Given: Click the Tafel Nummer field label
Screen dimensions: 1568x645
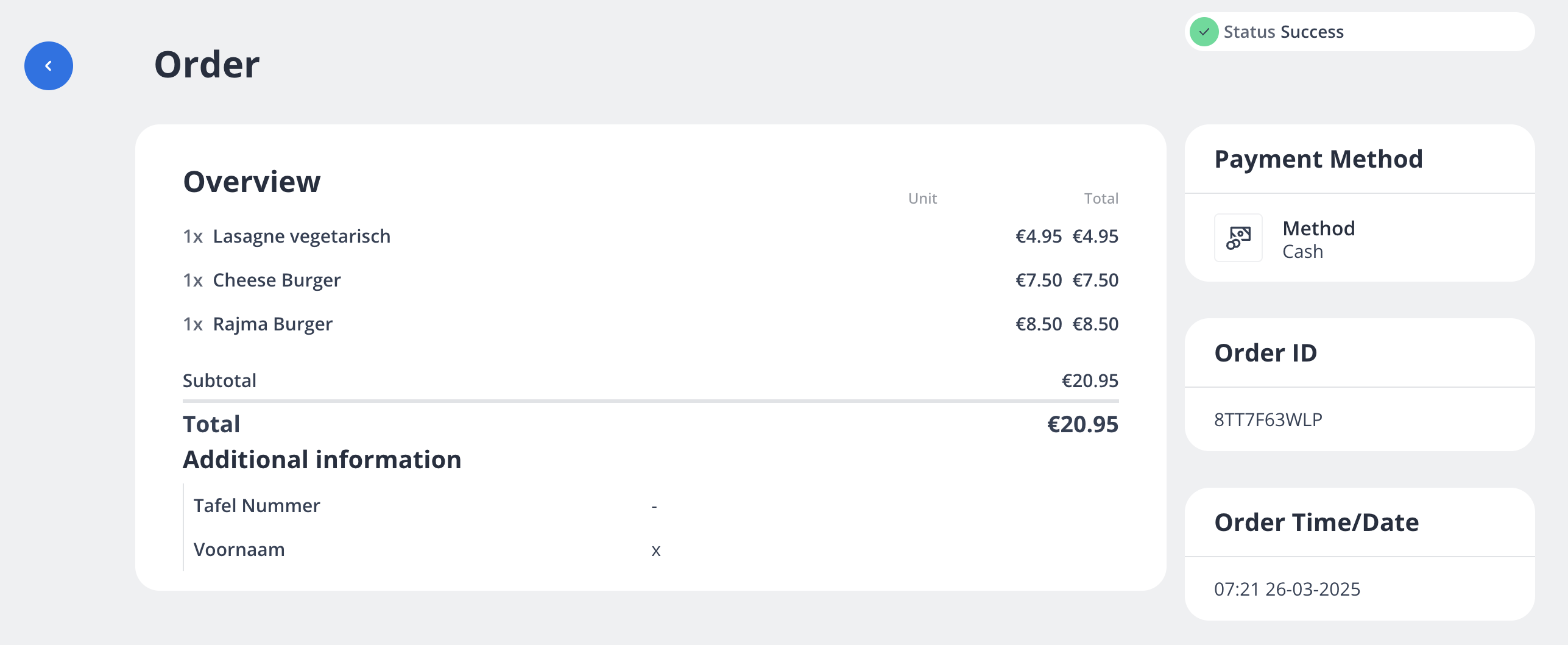Looking at the screenshot, I should point(256,505).
